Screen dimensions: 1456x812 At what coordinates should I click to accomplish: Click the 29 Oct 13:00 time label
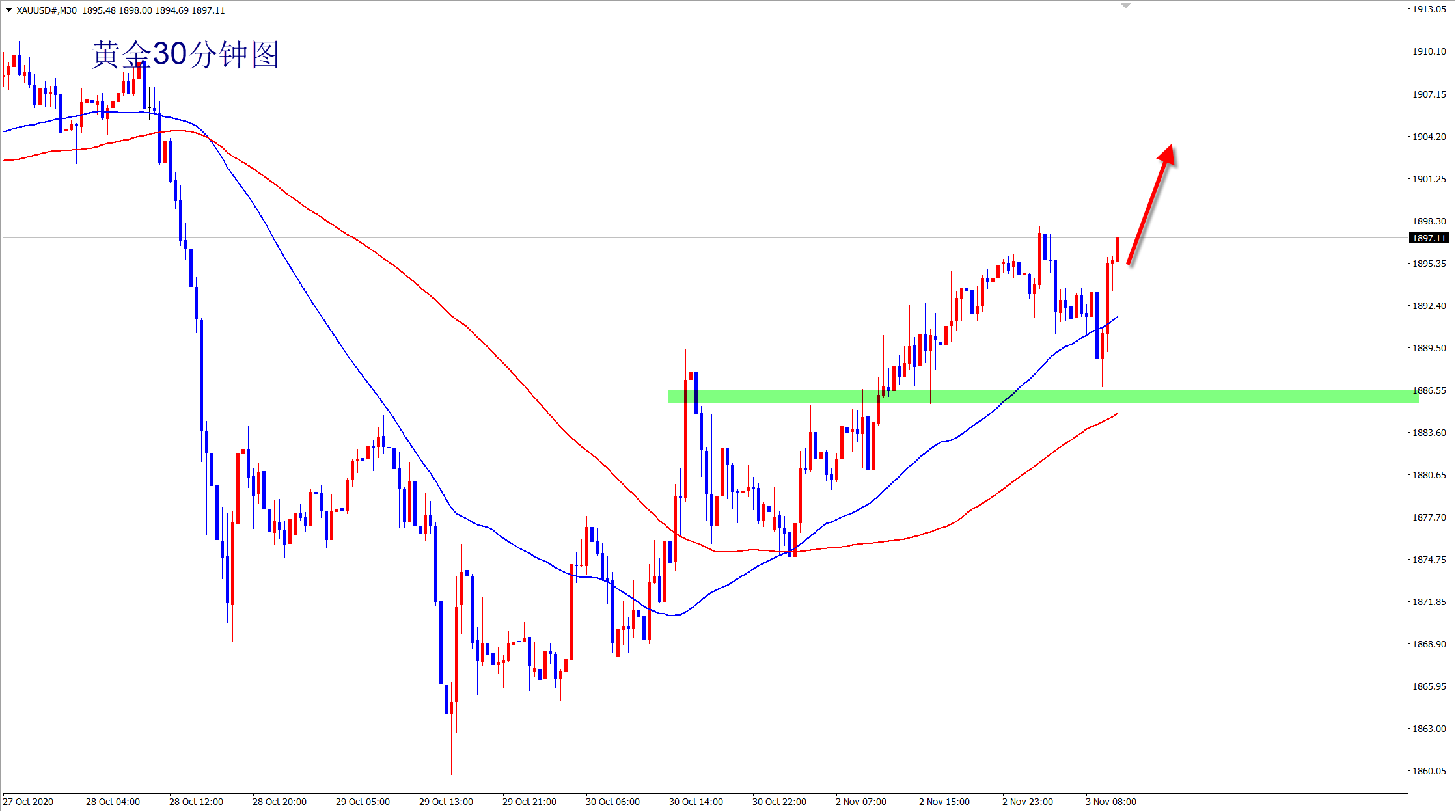point(446,802)
